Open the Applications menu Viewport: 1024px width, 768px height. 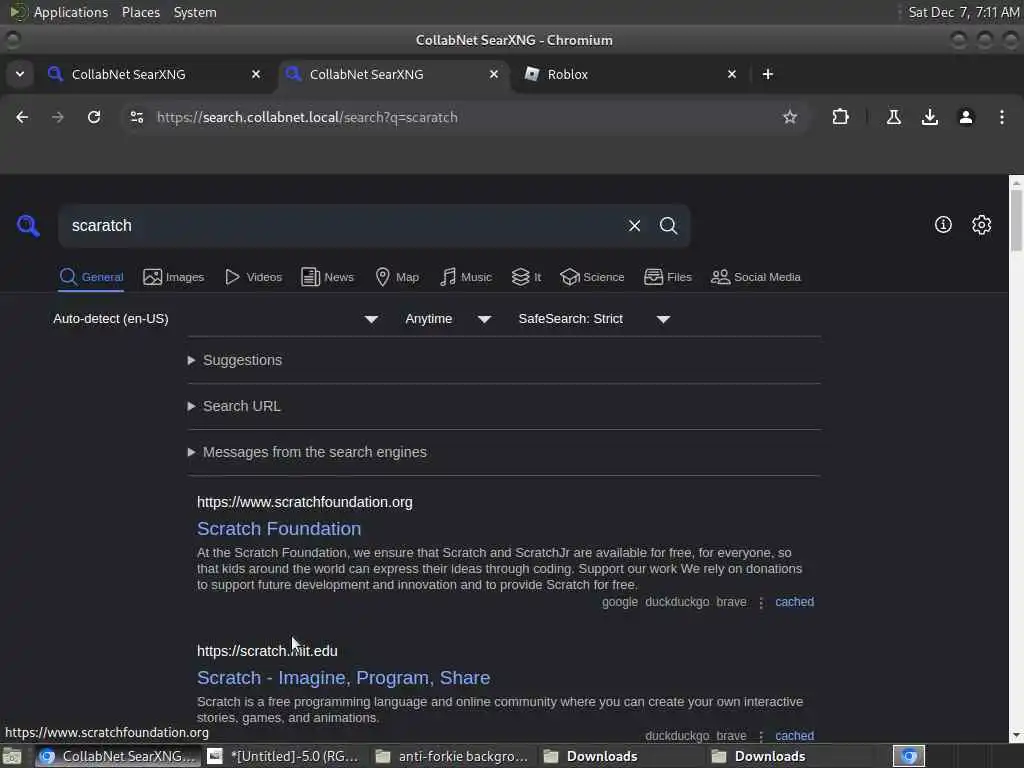point(71,12)
